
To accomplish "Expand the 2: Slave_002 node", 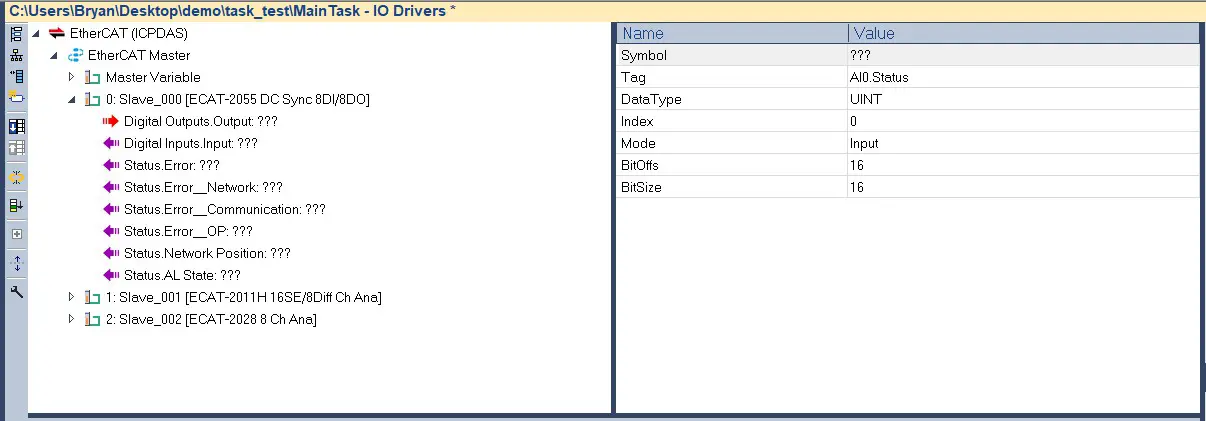I will [72, 319].
